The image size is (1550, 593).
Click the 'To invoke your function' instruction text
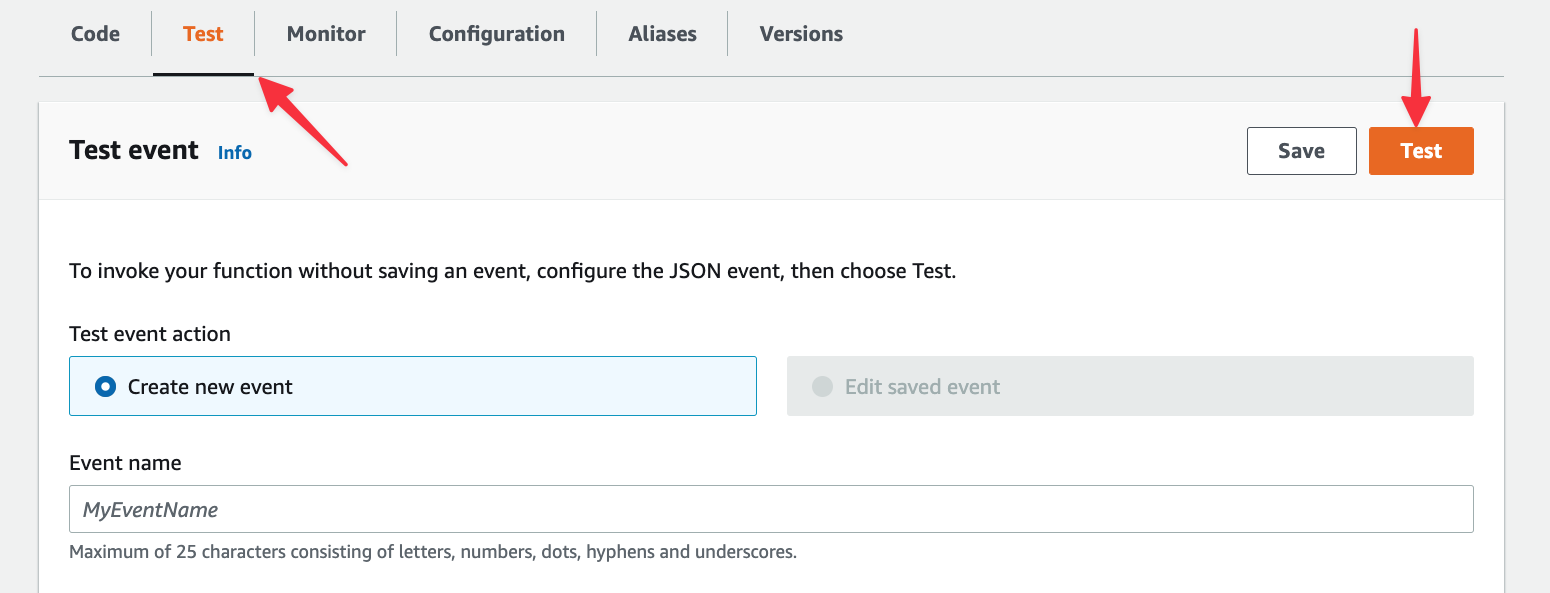(513, 271)
